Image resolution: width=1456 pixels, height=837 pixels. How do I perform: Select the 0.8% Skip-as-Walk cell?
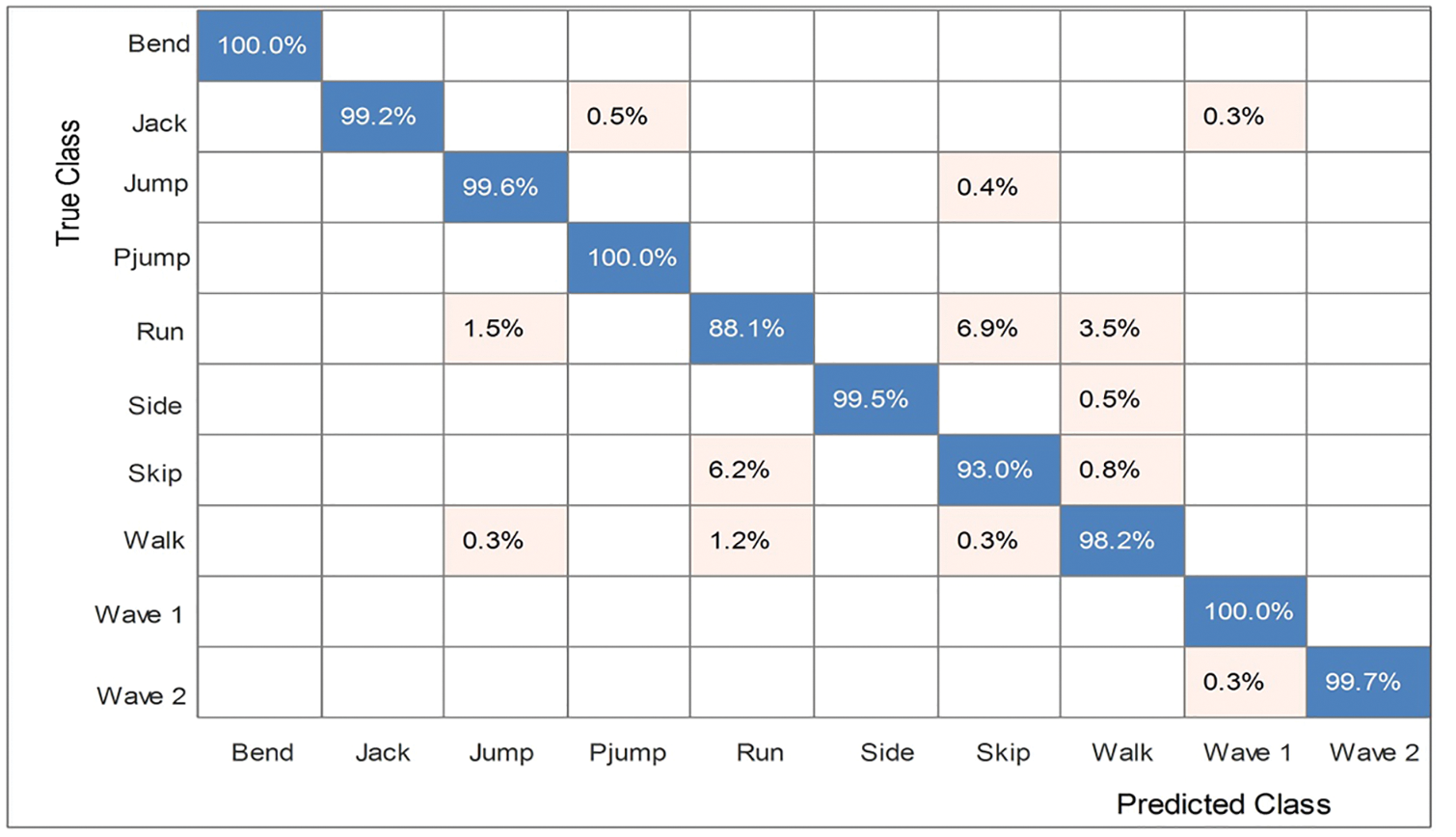(x=1121, y=471)
